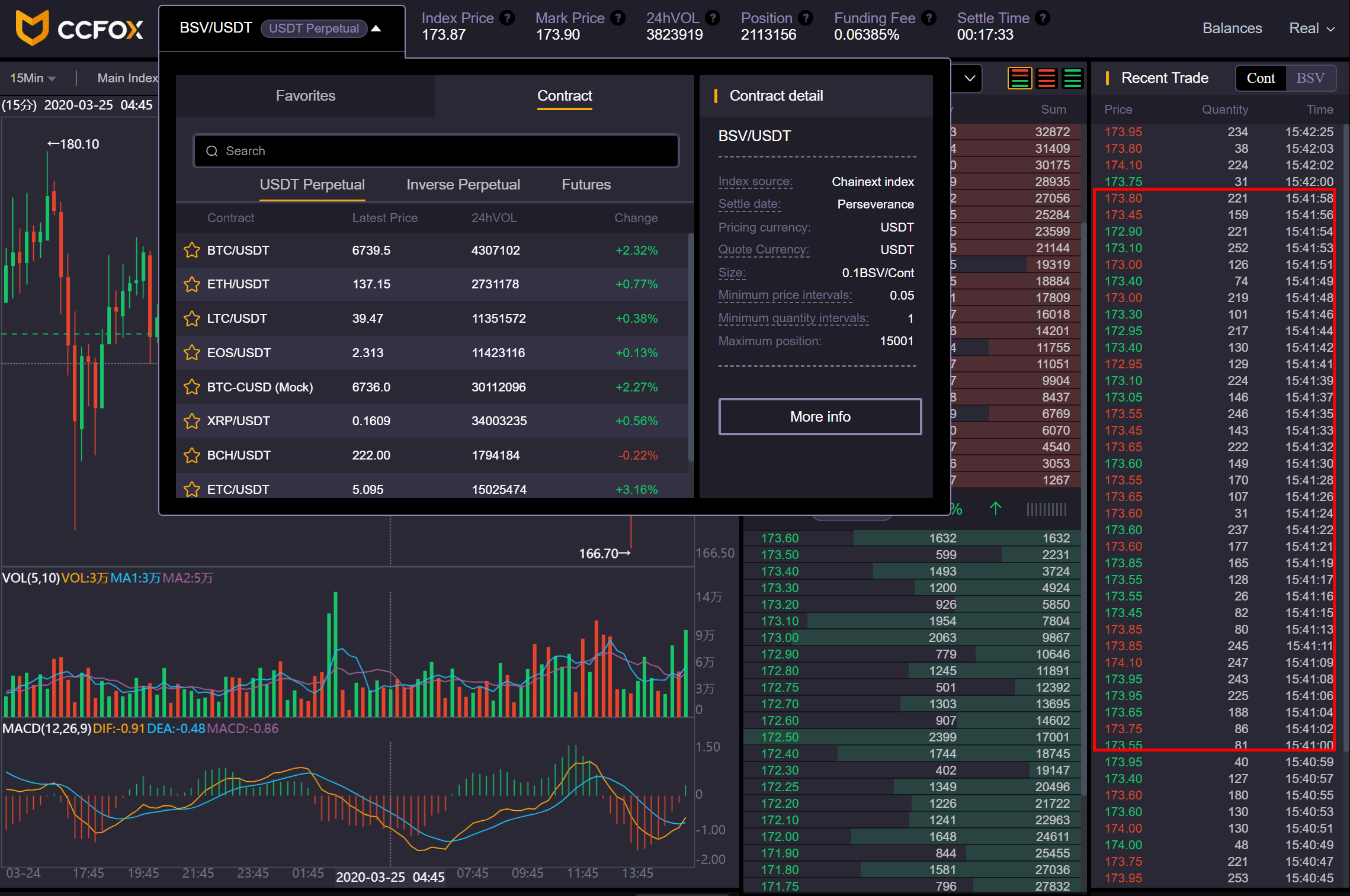
Task: Collapse the BSV/USDT contract selector
Action: tap(376, 28)
